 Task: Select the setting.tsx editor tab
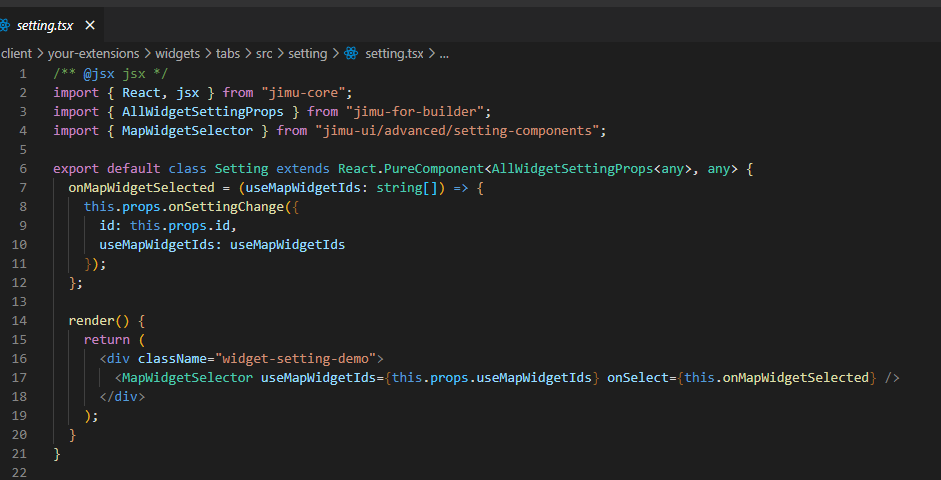coord(52,25)
